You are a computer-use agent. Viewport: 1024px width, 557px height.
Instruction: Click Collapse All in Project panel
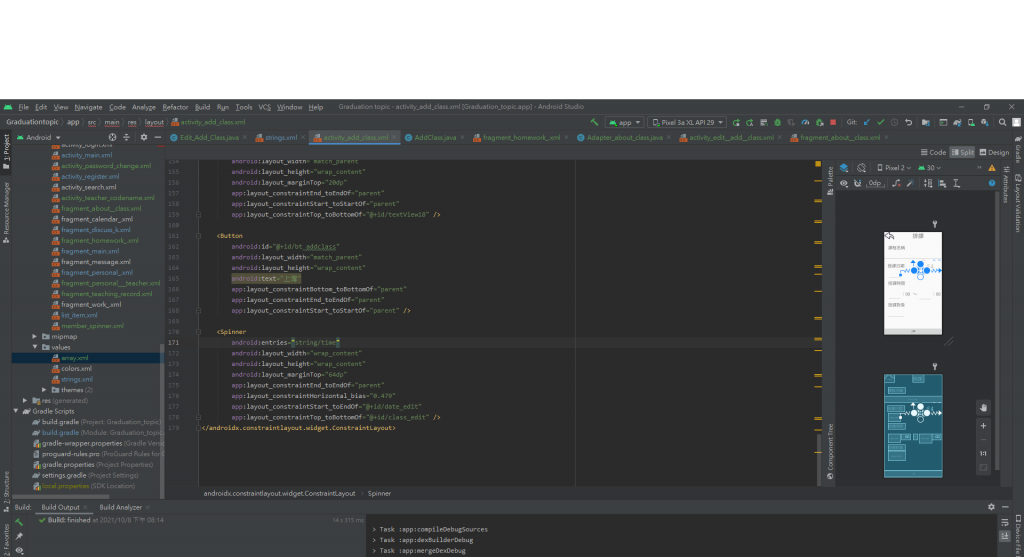click(x=127, y=137)
